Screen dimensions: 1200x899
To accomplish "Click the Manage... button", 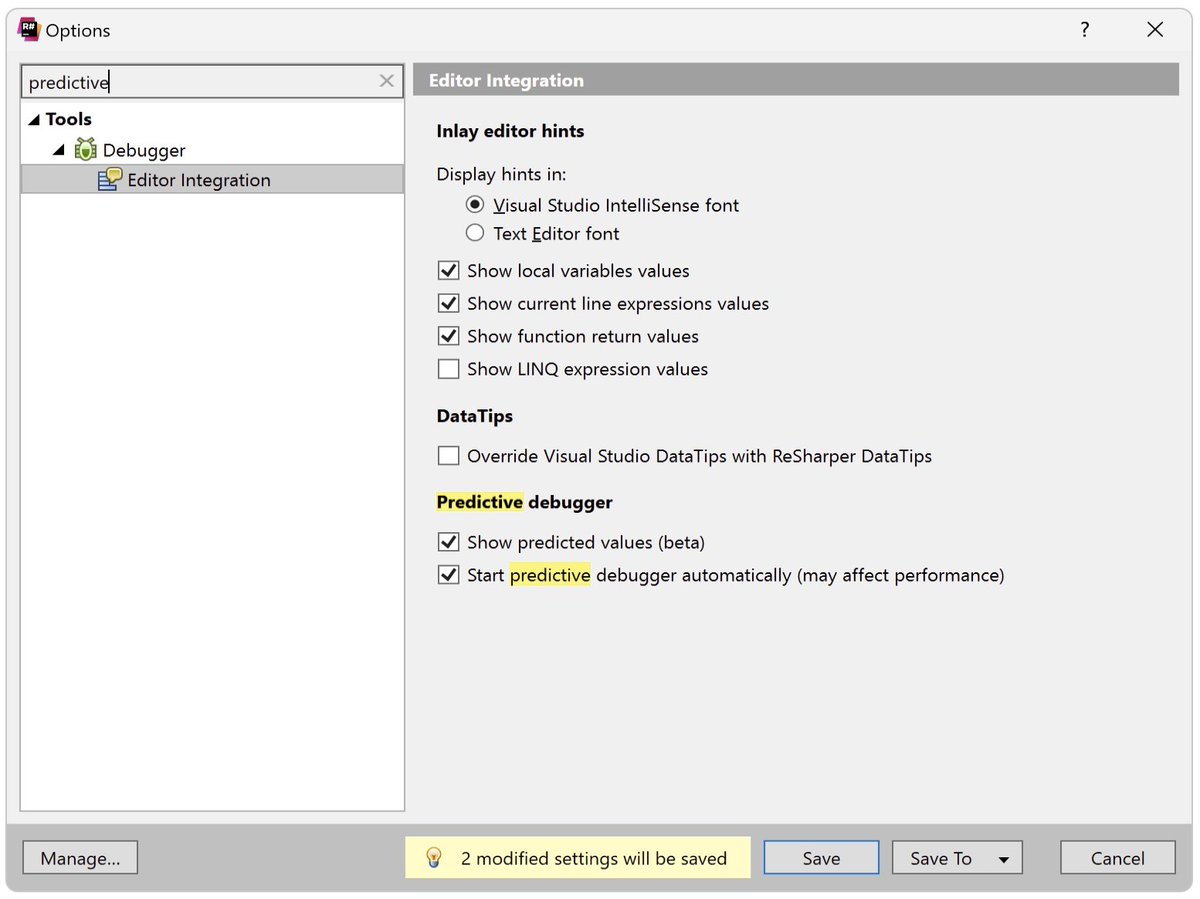I will coord(80,858).
